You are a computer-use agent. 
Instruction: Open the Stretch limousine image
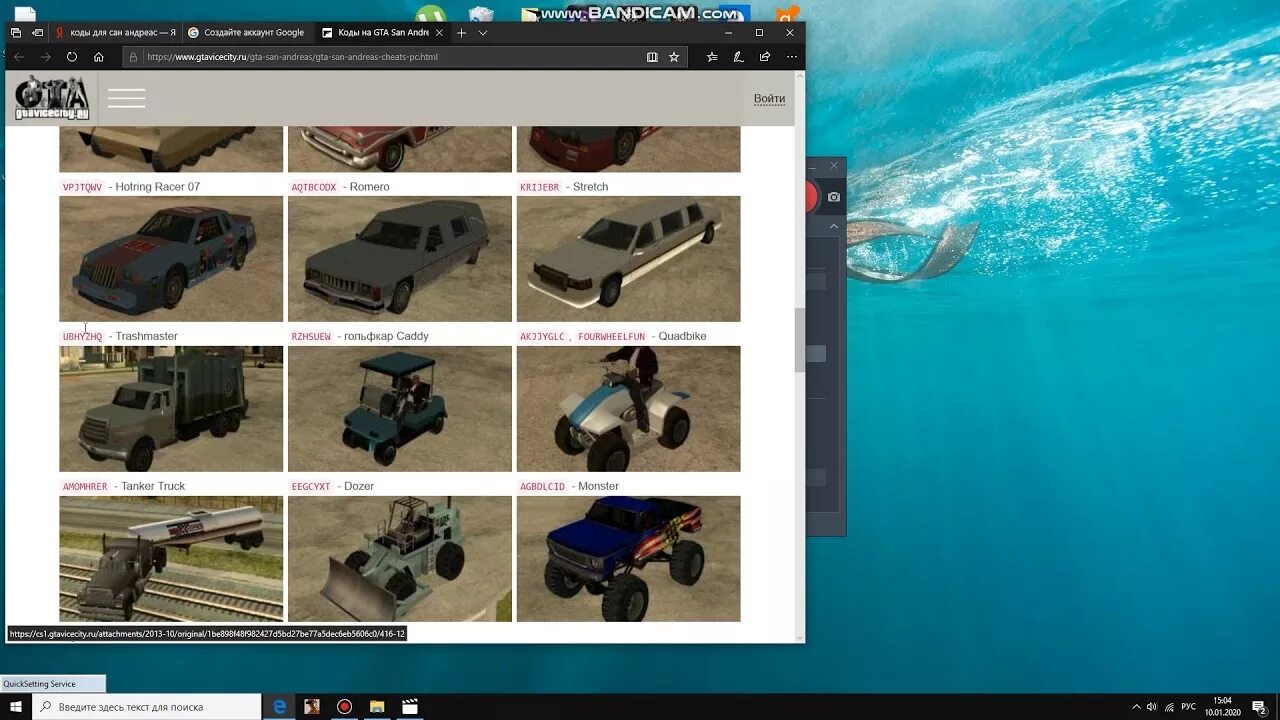point(628,259)
